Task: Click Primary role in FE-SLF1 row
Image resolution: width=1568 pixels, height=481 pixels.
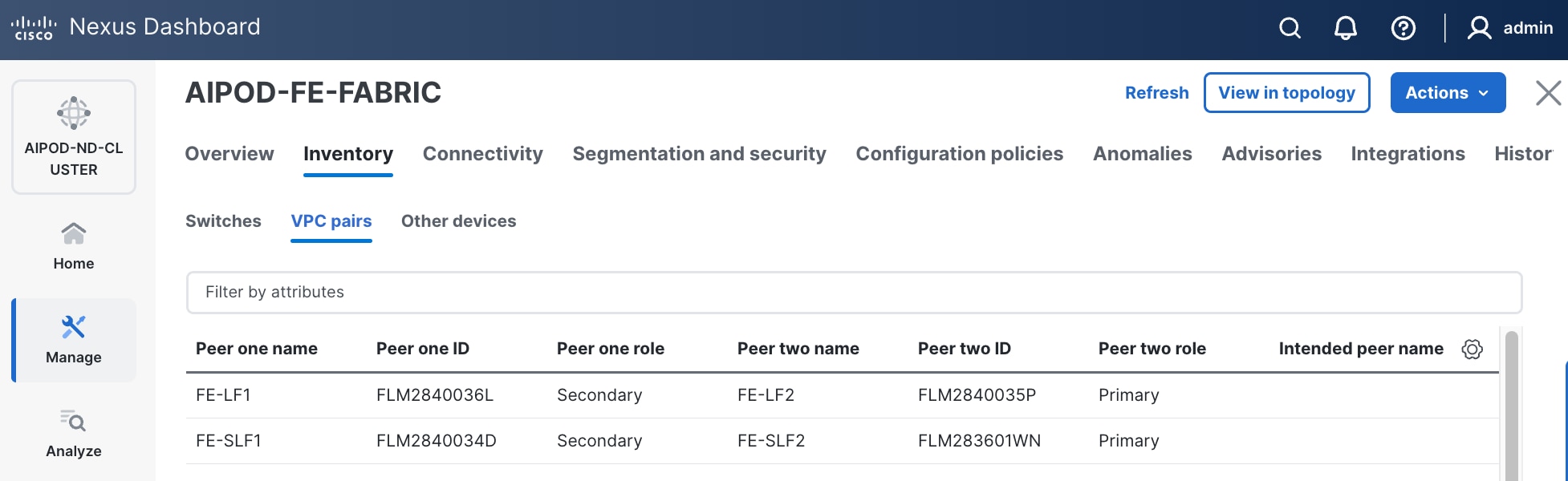Action: point(1129,441)
